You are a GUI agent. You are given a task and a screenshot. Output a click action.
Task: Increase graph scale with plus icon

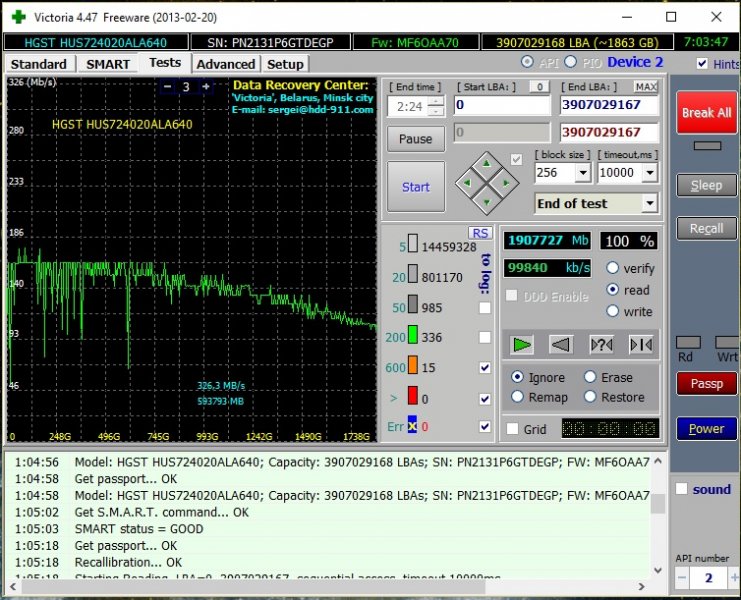(x=206, y=87)
